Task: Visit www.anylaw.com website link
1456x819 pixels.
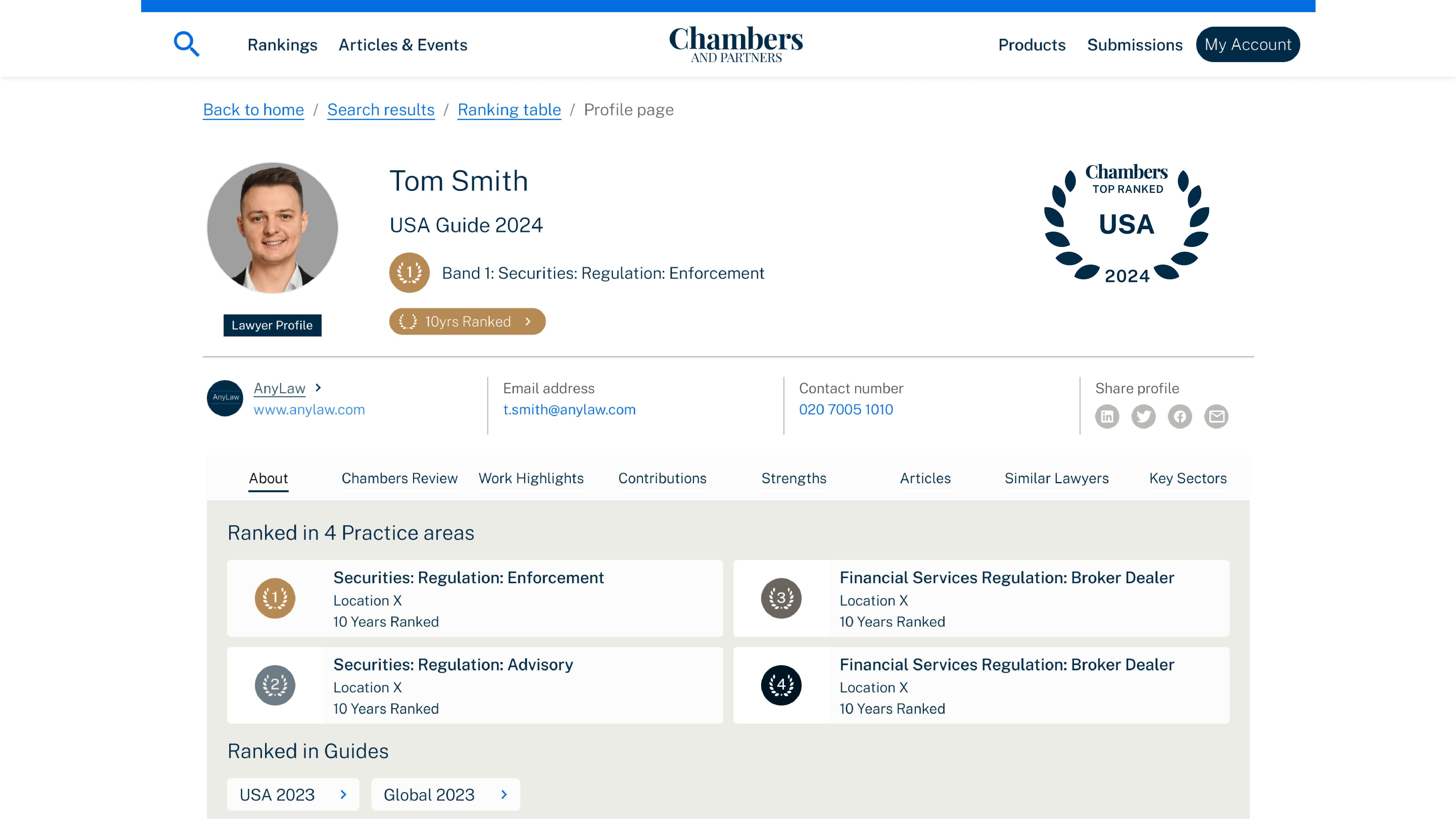Action: point(309,409)
